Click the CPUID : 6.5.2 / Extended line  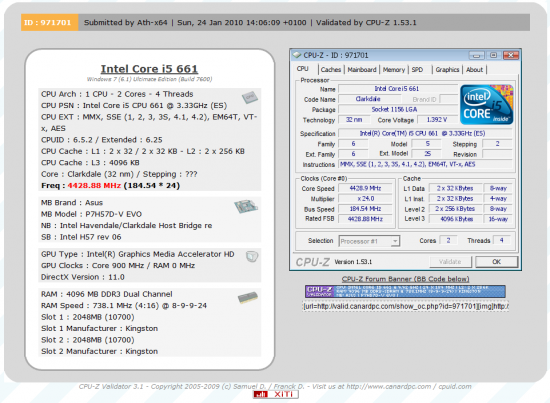(102, 140)
